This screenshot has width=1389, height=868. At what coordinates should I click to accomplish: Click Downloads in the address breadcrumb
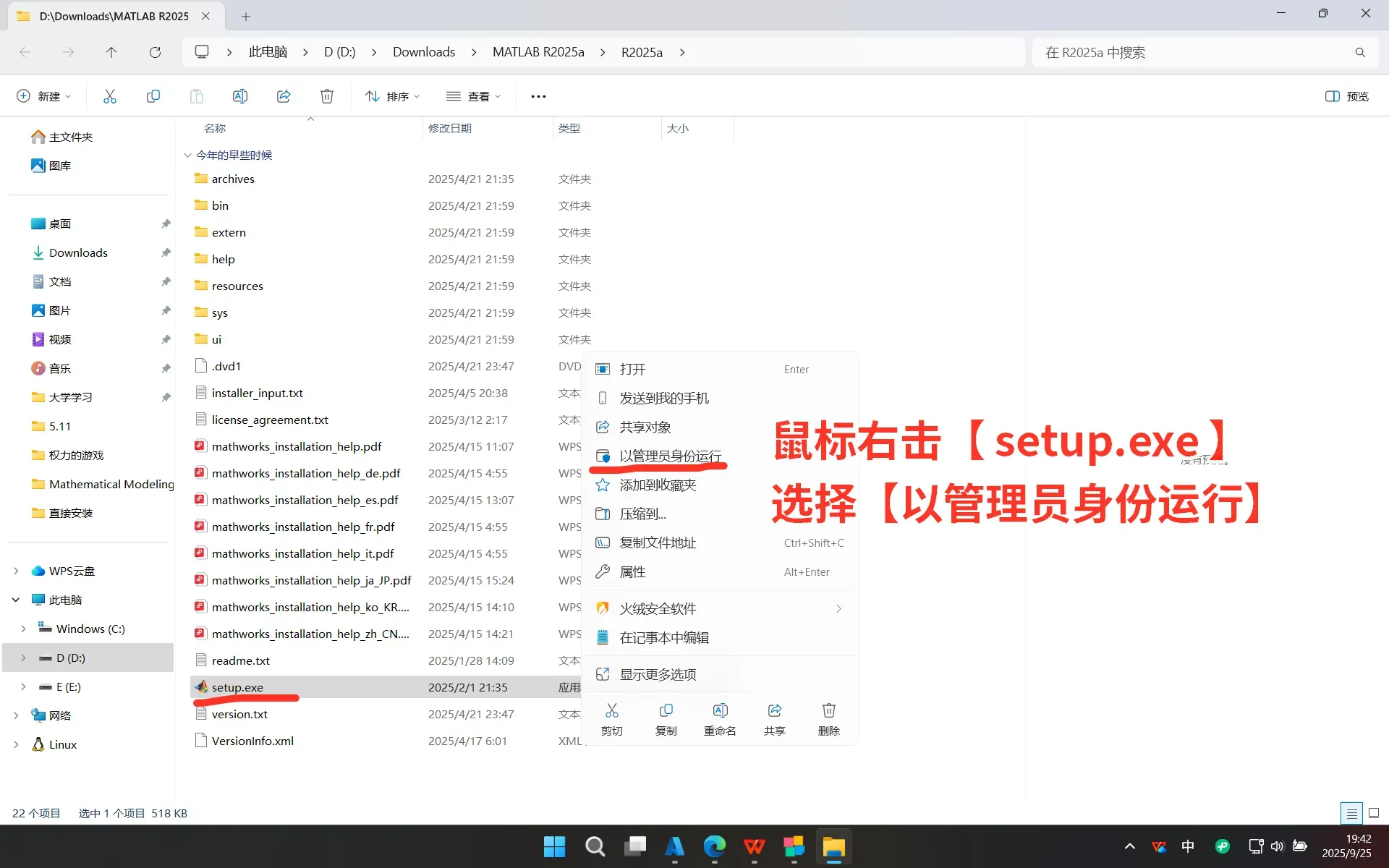pos(424,52)
